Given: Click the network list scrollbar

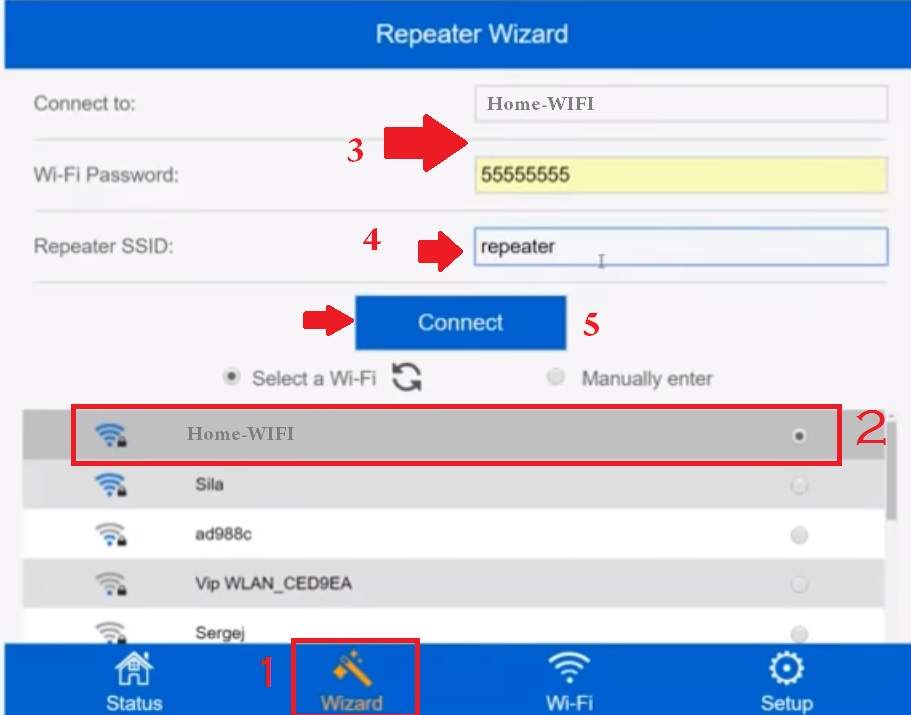Looking at the screenshot, I should pyautogui.click(x=891, y=470).
